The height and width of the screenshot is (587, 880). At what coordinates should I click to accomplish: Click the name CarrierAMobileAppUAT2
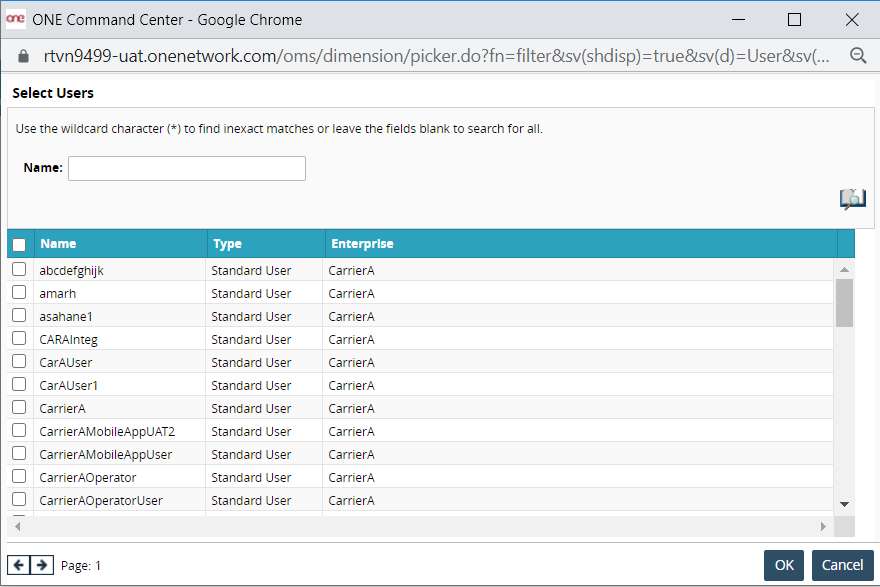coord(107,432)
